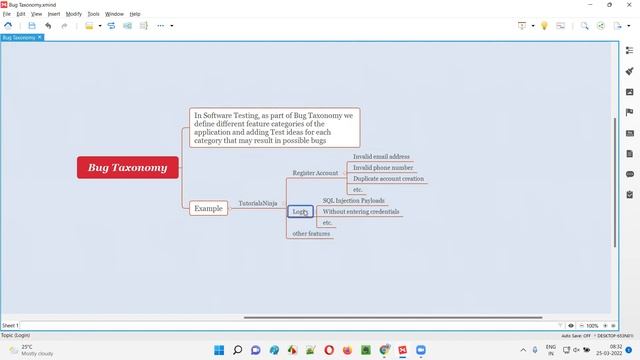Open the Image gallery panel
Image resolution: width=640 pixels, height=360 pixels.
coord(629,92)
